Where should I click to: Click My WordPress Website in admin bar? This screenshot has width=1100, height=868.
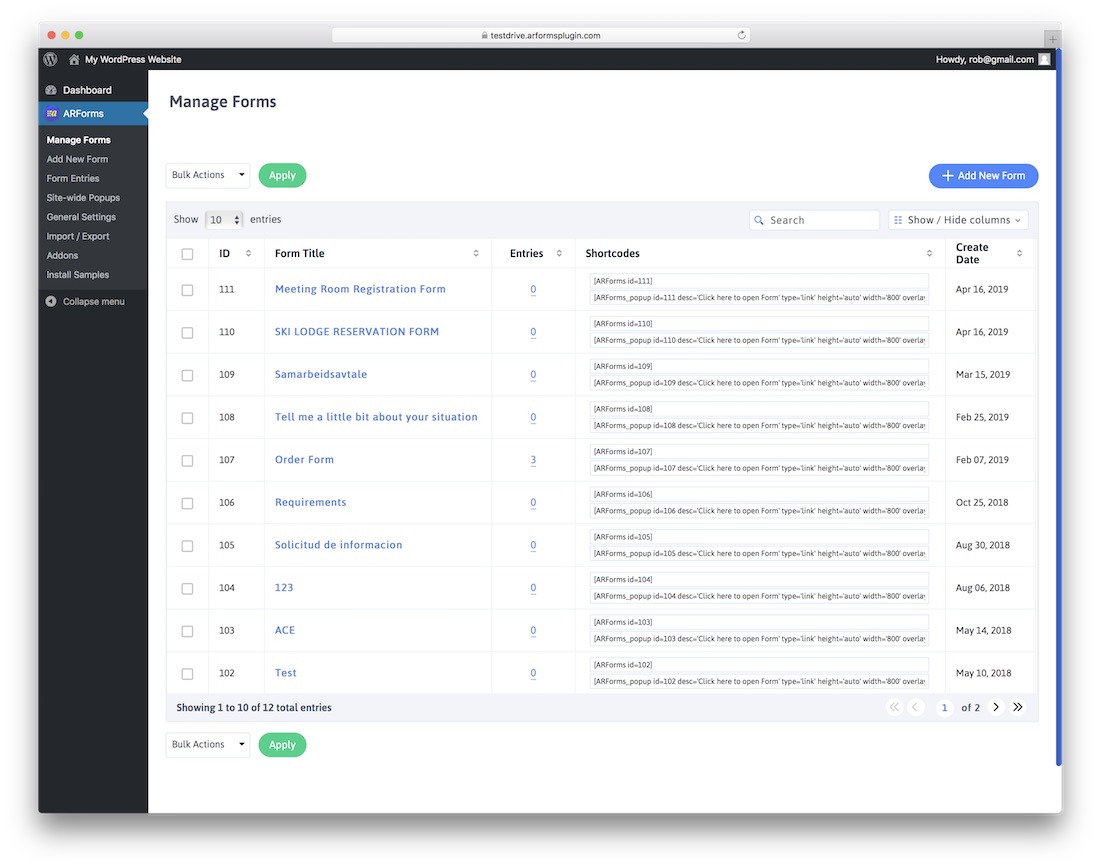pyautogui.click(x=133, y=60)
